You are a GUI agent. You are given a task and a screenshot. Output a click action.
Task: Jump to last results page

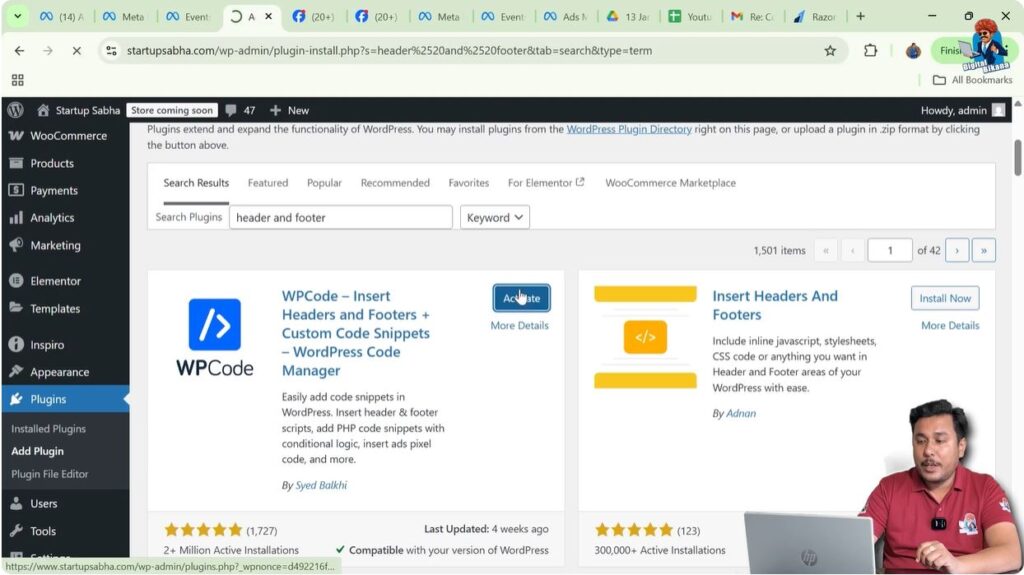tap(984, 250)
